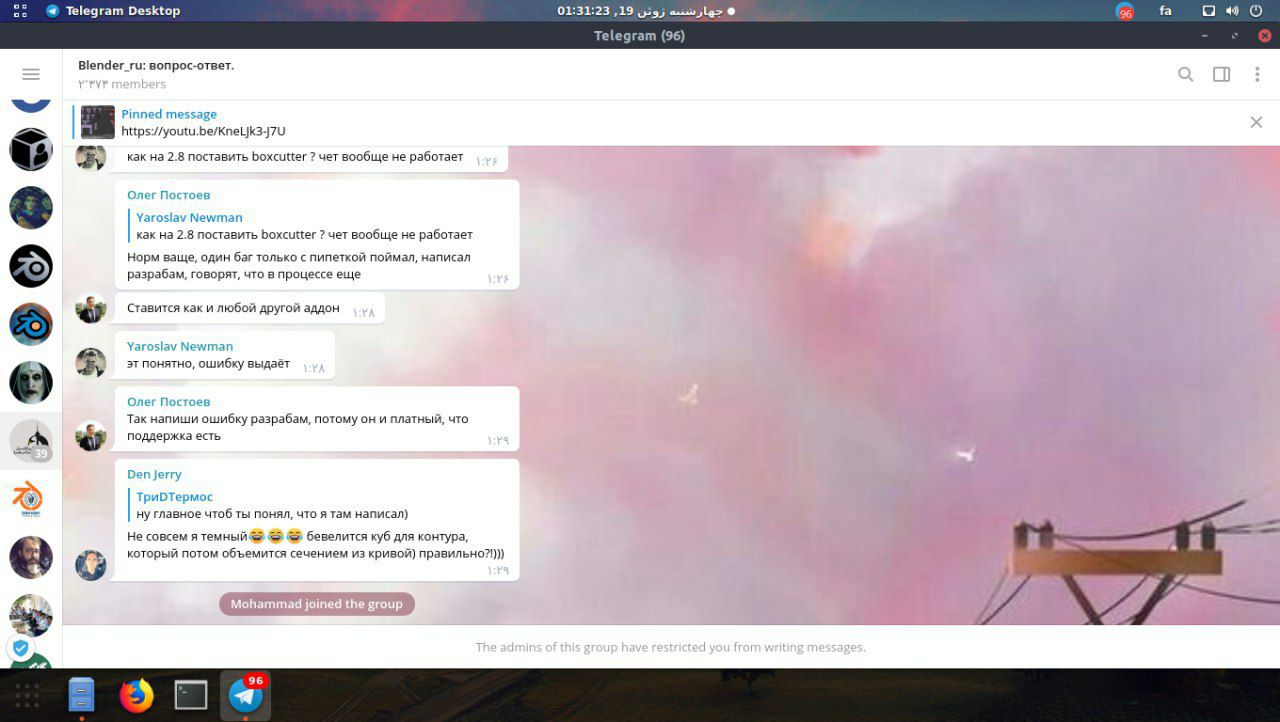Open the power system menu icon

tap(1256, 11)
